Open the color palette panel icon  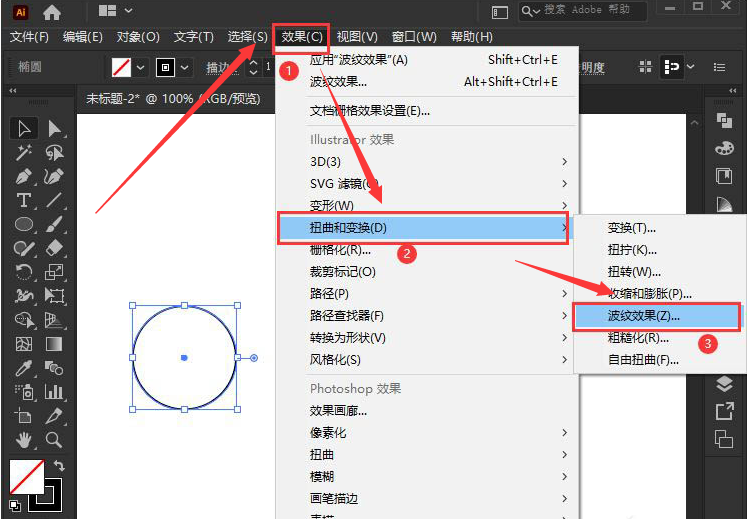pos(724,148)
